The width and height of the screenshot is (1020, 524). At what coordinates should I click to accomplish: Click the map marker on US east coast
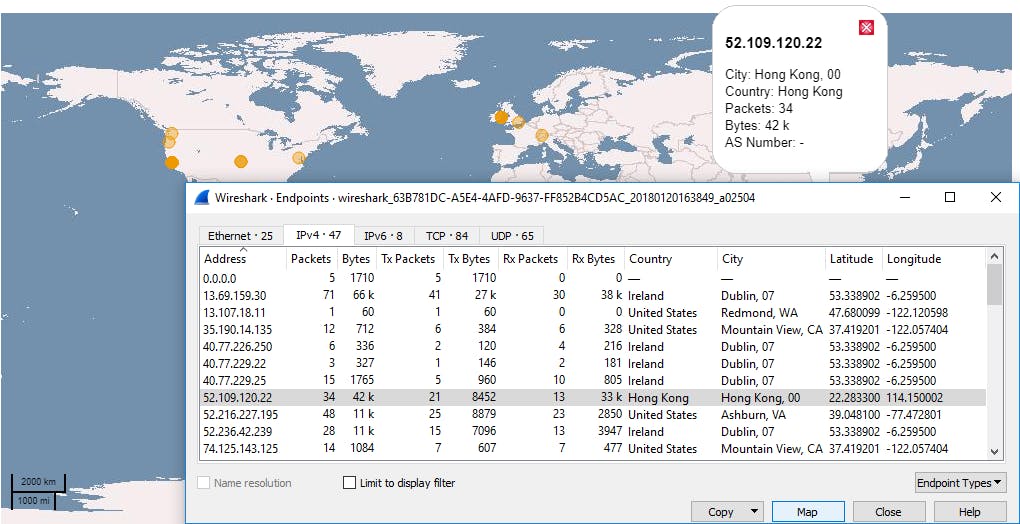(x=298, y=157)
